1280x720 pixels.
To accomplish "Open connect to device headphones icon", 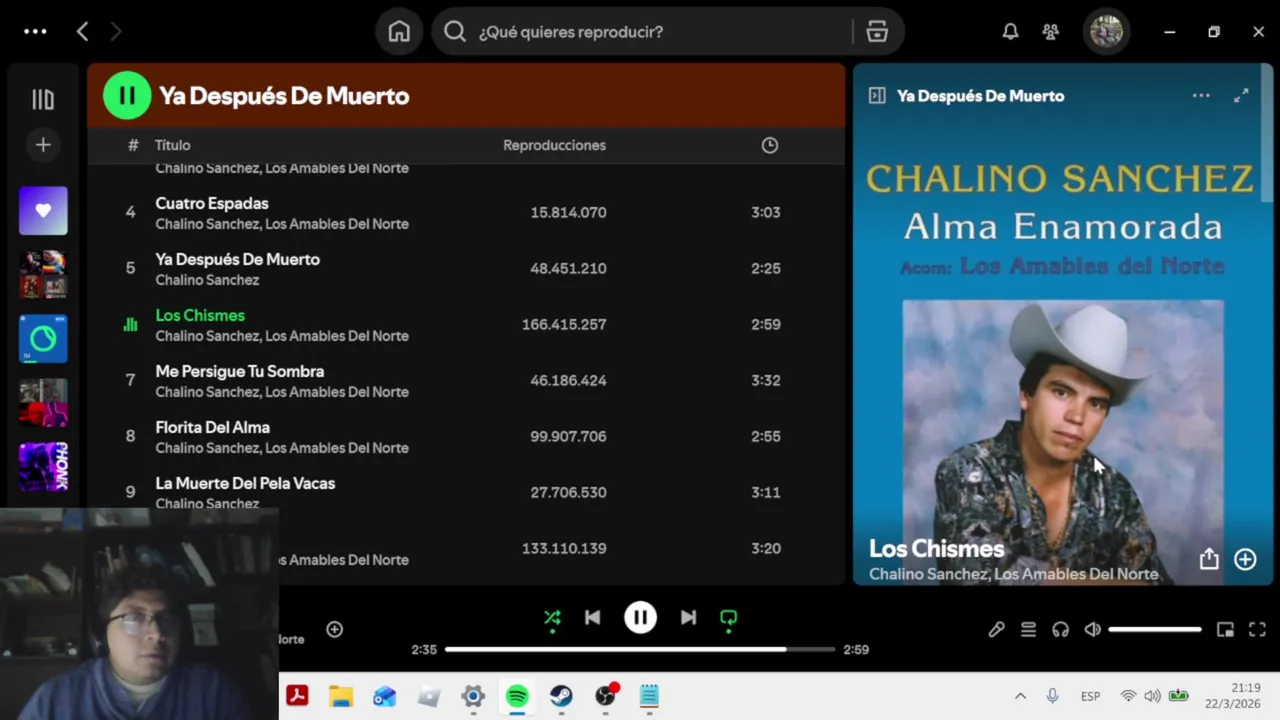I will (x=1060, y=629).
